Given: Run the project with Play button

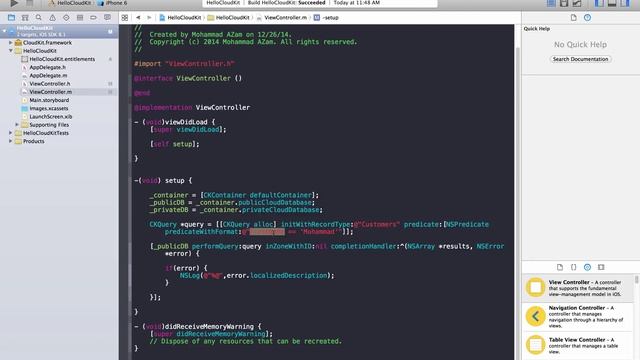Looking at the screenshot, I should click(14, 3).
